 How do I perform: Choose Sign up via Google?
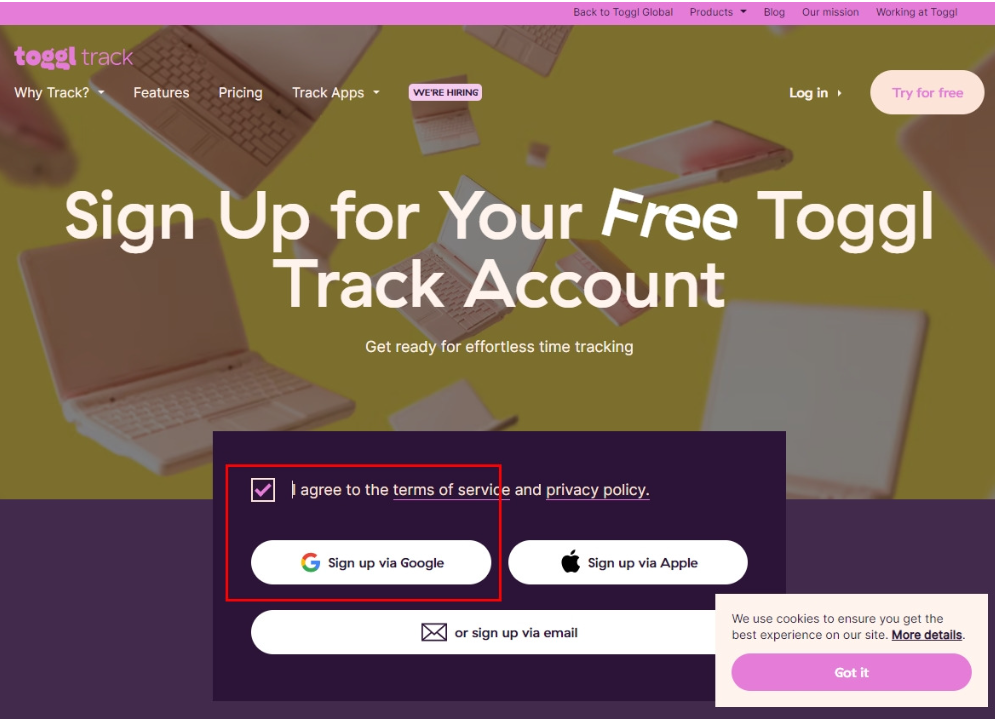point(371,562)
